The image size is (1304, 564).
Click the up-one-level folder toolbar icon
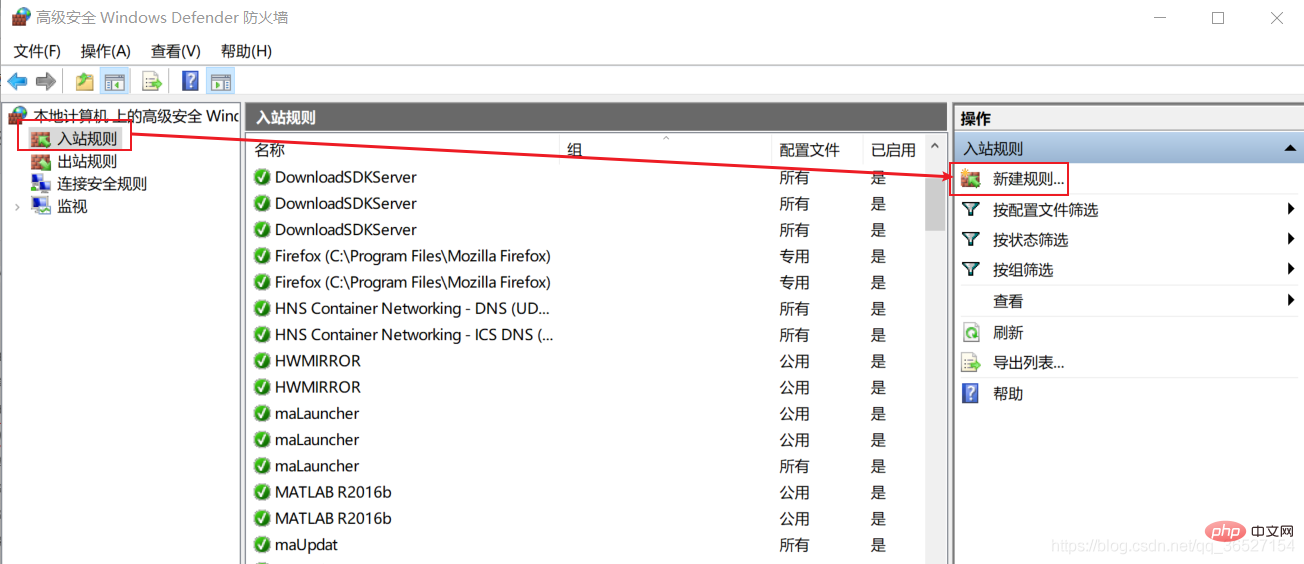pyautogui.click(x=84, y=81)
